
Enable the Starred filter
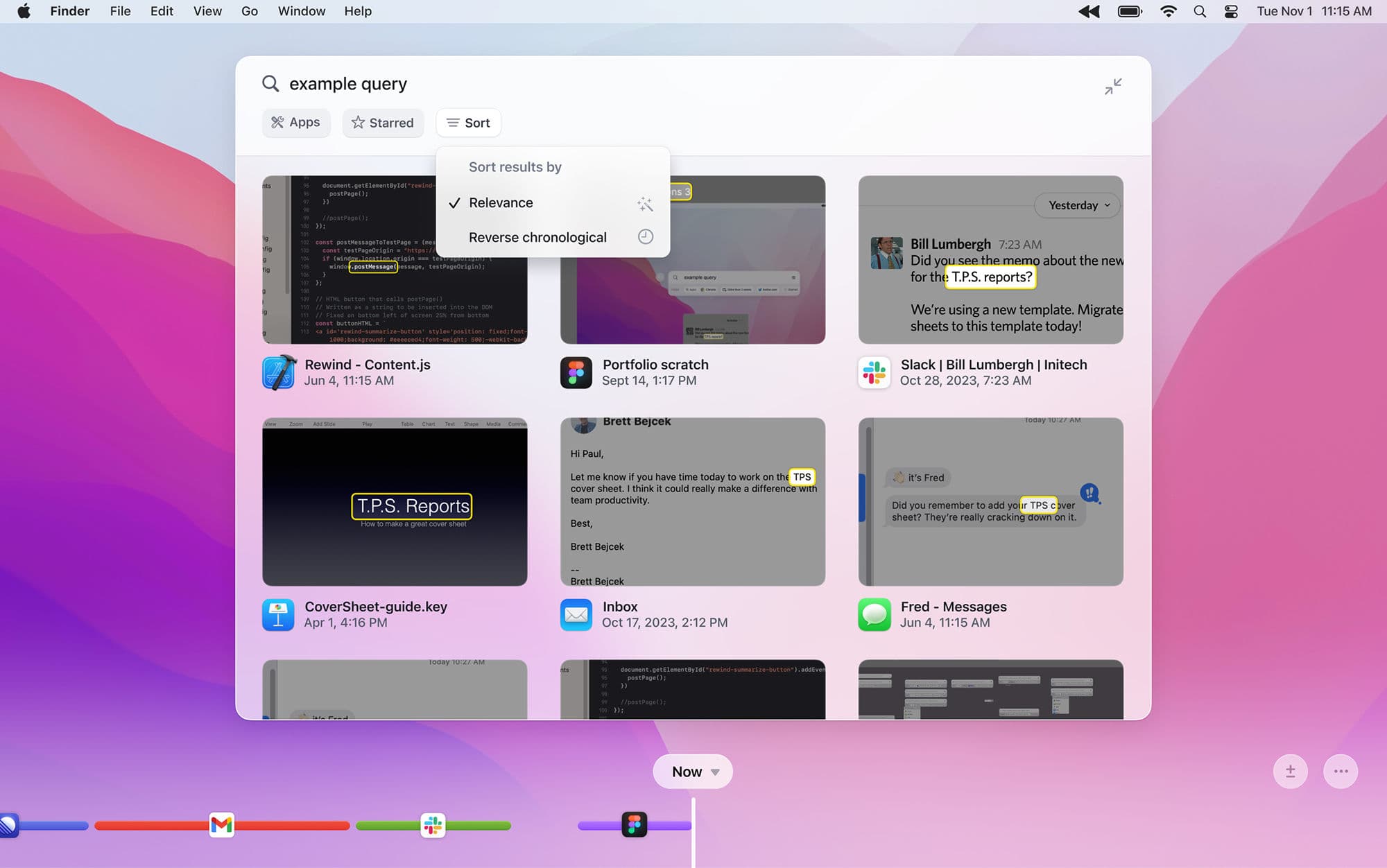383,122
